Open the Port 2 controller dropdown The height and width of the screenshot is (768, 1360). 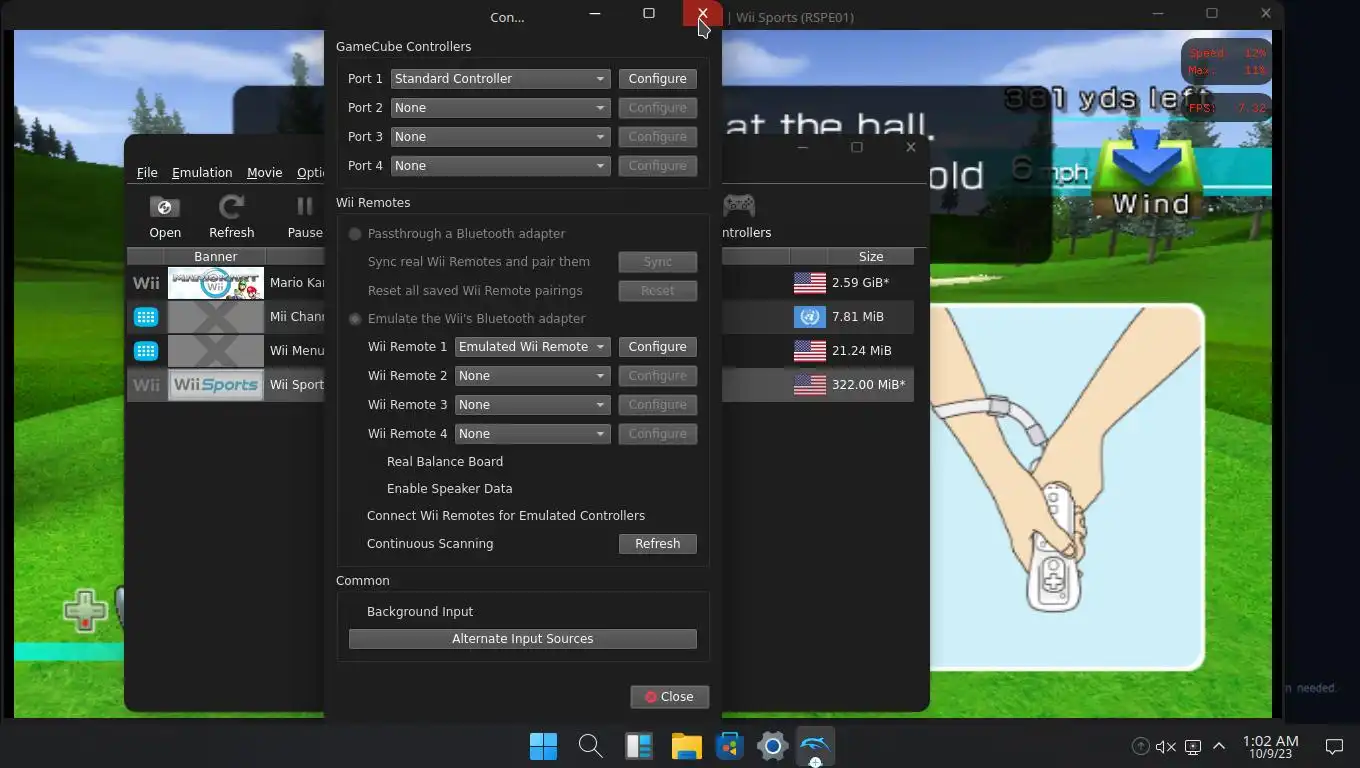click(501, 108)
